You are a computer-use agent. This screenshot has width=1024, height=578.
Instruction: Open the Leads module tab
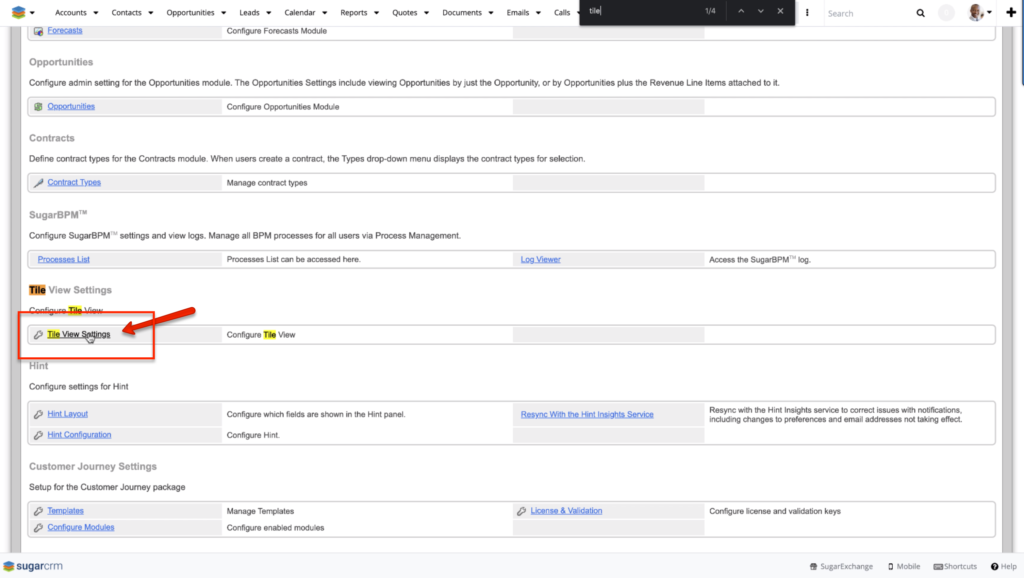click(x=249, y=12)
